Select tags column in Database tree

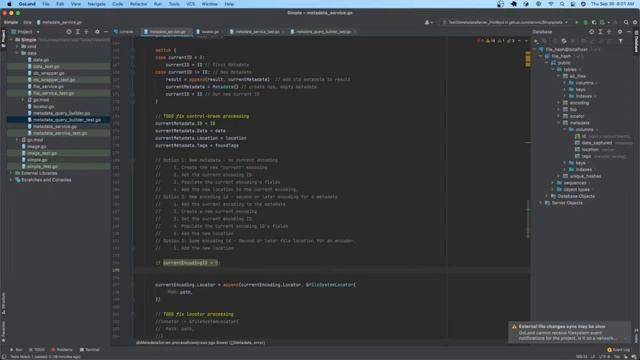click(x=586, y=156)
